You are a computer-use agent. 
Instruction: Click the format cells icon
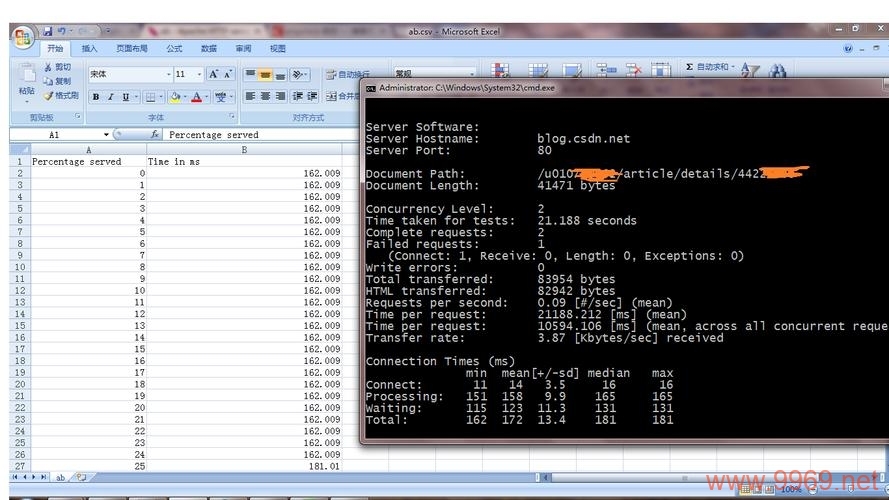click(661, 70)
